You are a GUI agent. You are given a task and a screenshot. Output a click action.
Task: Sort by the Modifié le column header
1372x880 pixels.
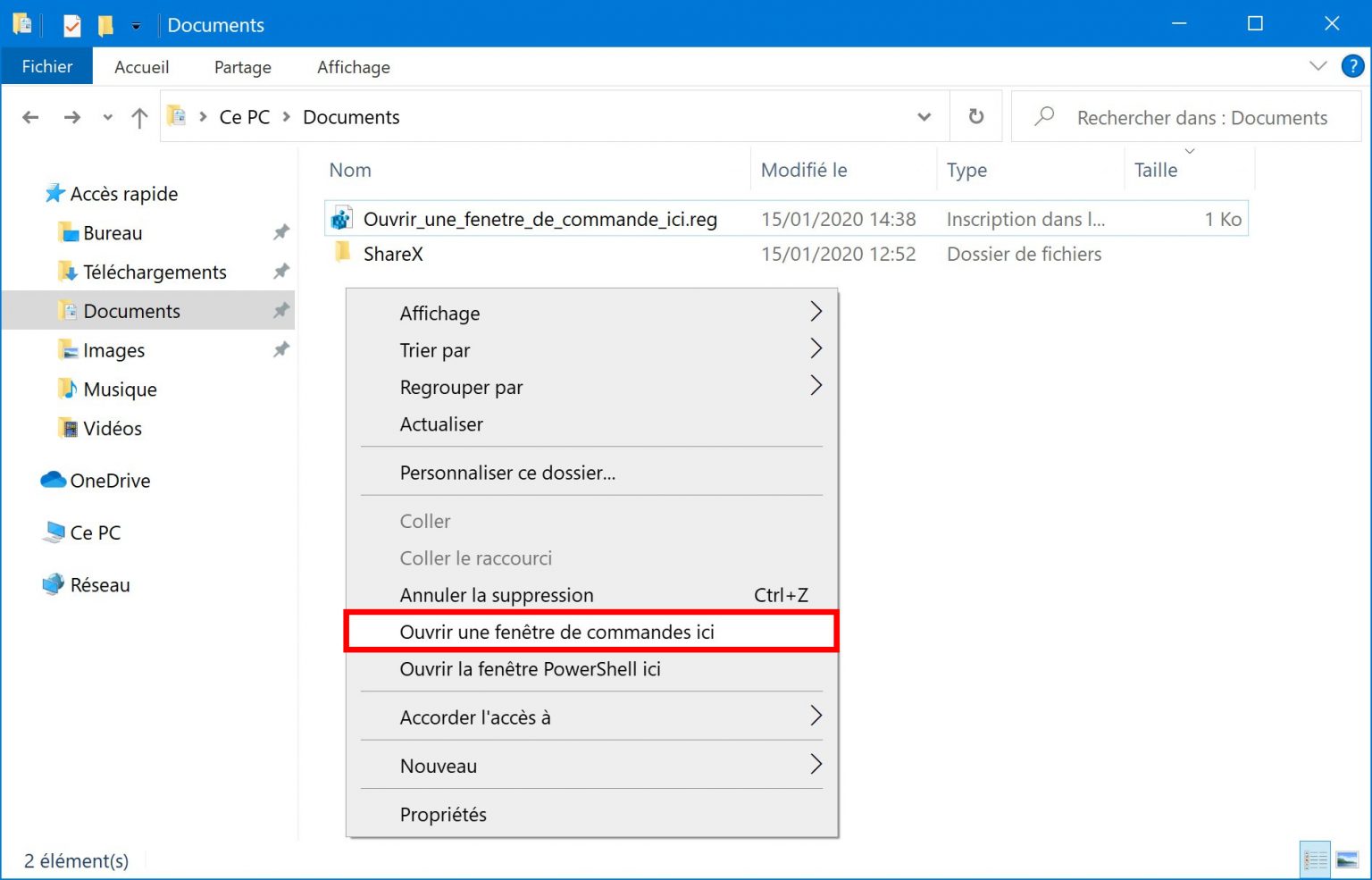[804, 170]
